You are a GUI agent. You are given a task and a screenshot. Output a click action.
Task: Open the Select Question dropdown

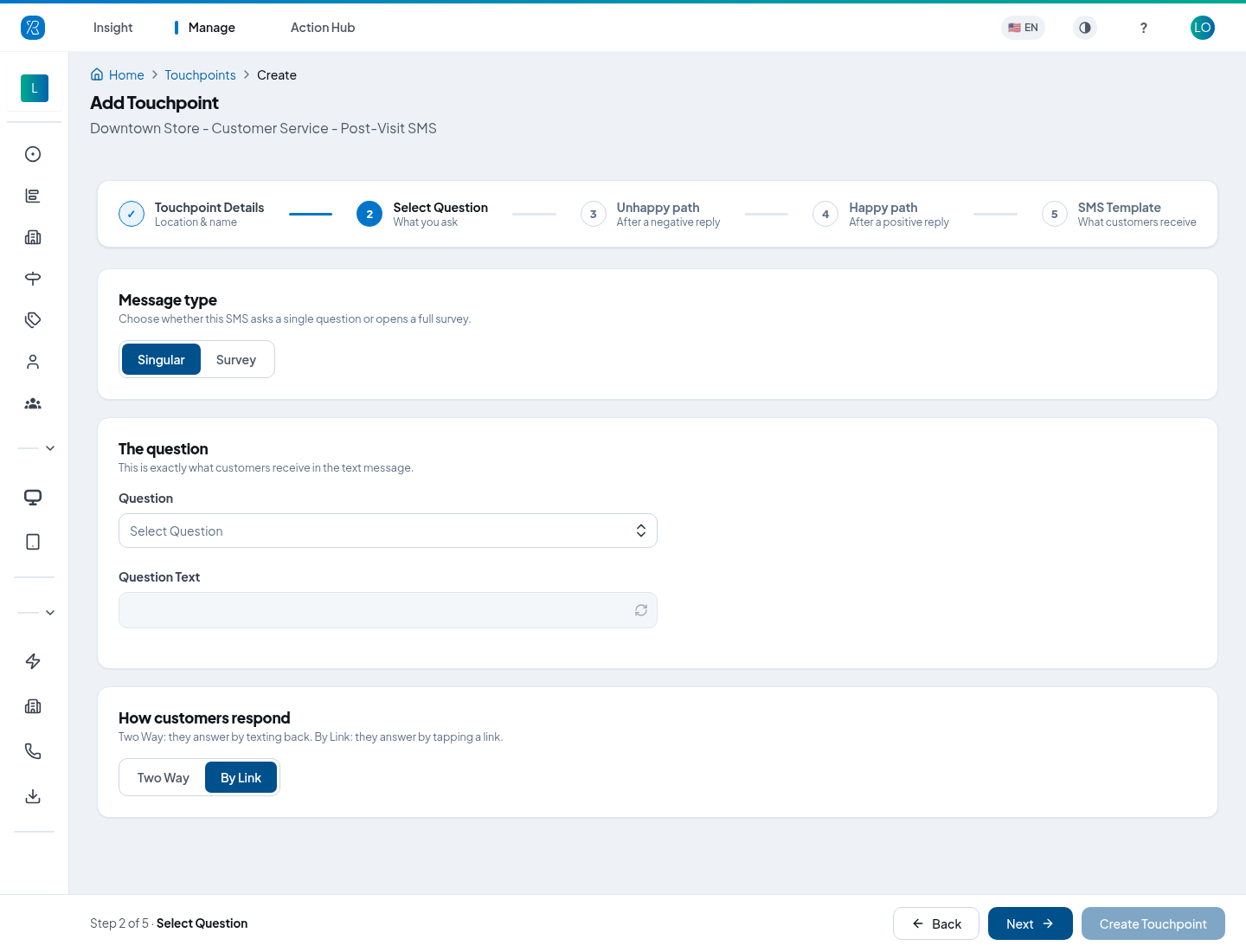[x=388, y=531]
